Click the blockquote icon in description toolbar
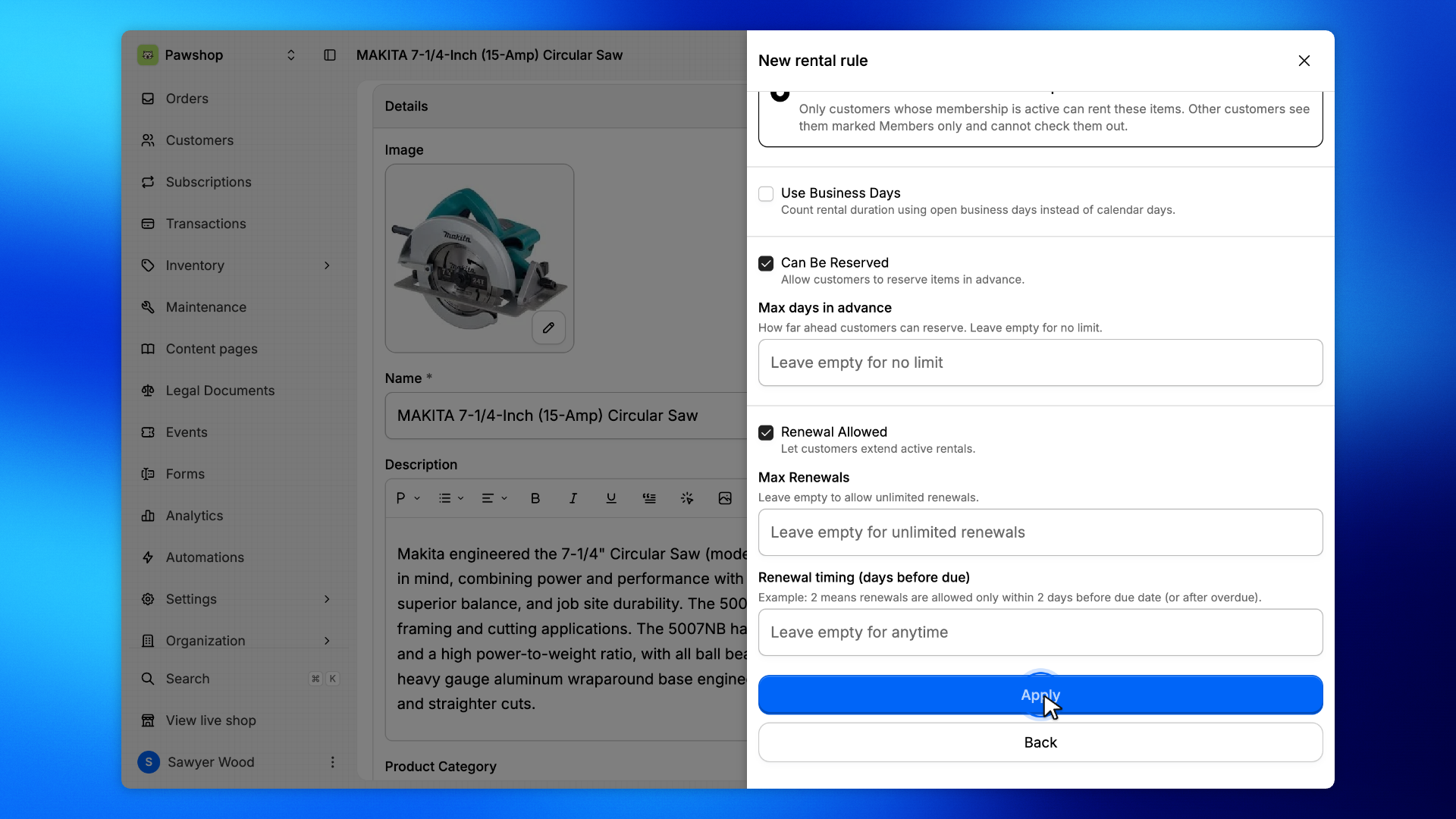 (x=649, y=498)
